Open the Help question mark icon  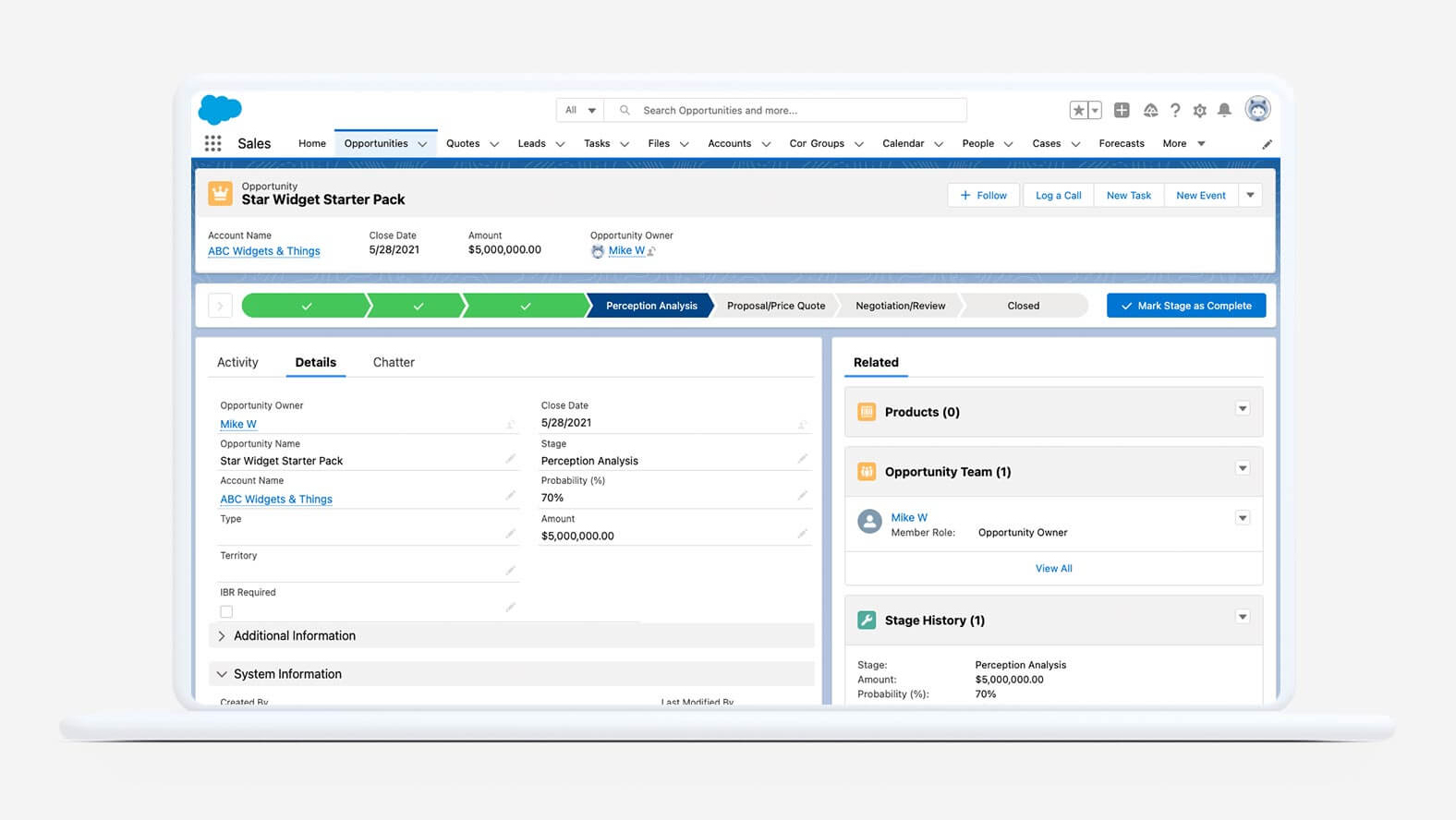[x=1175, y=110]
